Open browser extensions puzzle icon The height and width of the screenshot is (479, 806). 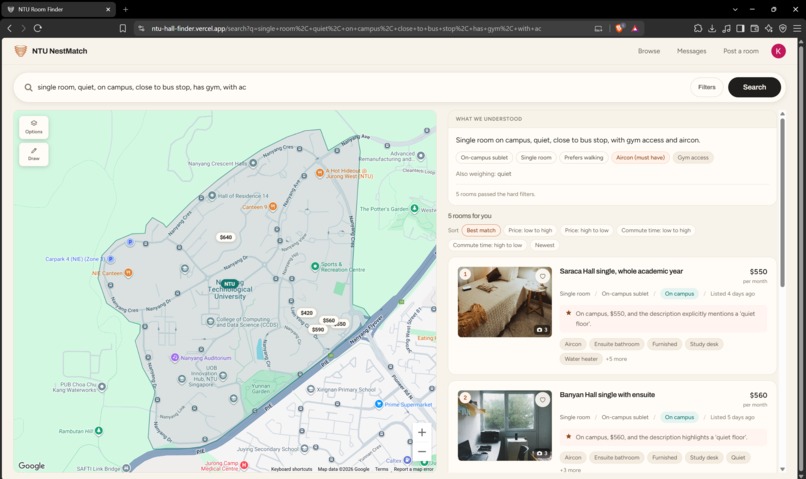[x=698, y=28]
